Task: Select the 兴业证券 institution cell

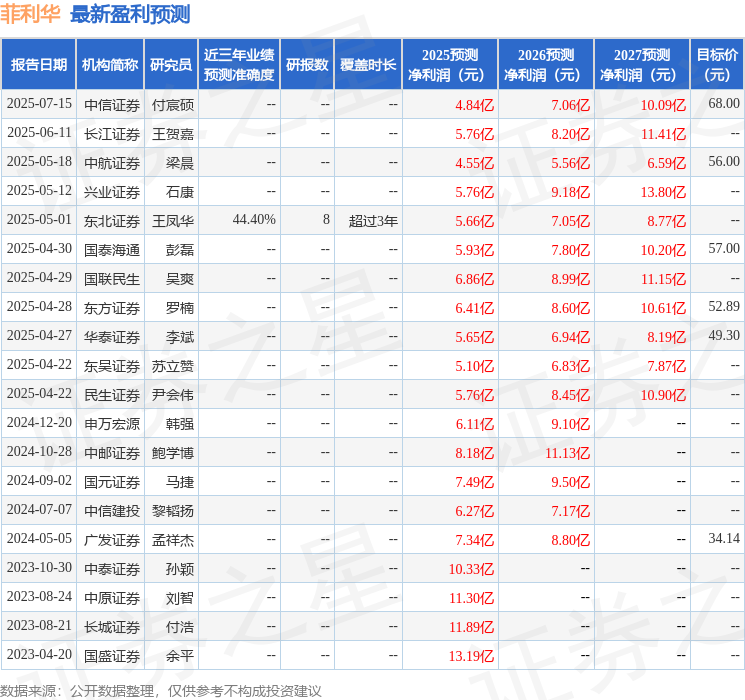Action: click(x=112, y=192)
